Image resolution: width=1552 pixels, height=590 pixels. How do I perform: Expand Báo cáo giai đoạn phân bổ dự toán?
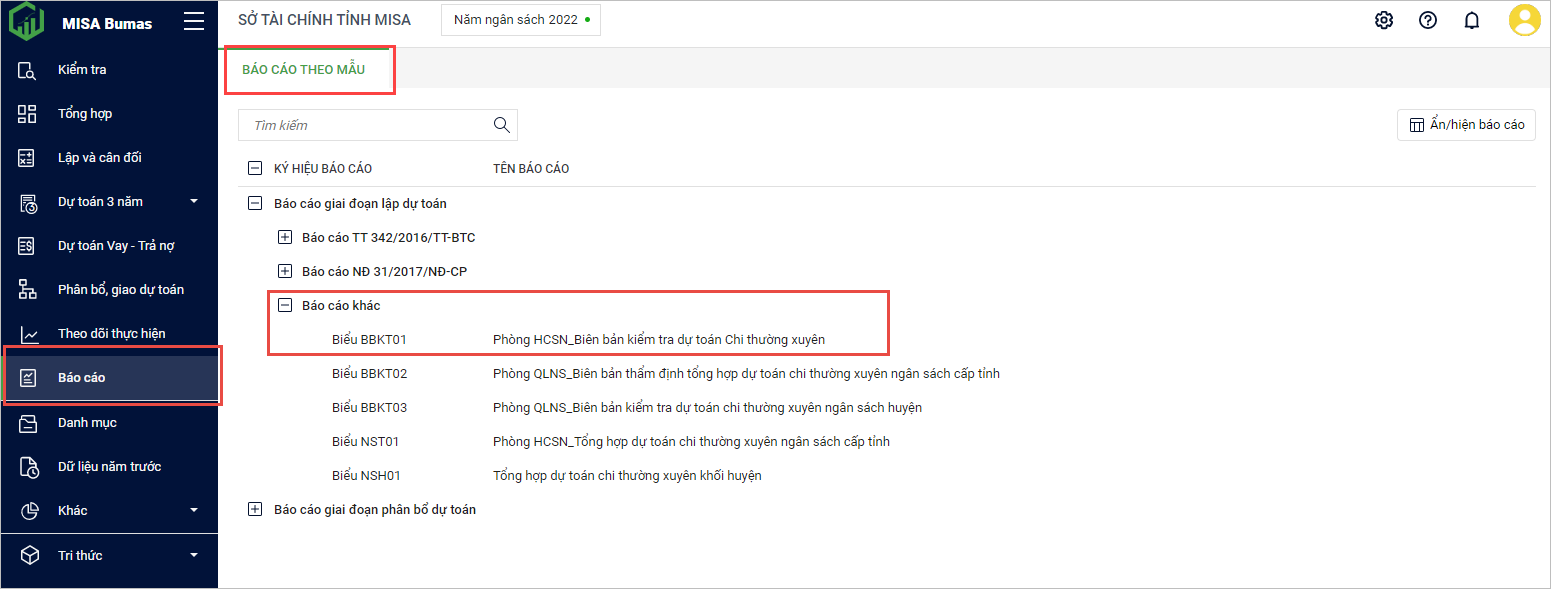tap(255, 510)
